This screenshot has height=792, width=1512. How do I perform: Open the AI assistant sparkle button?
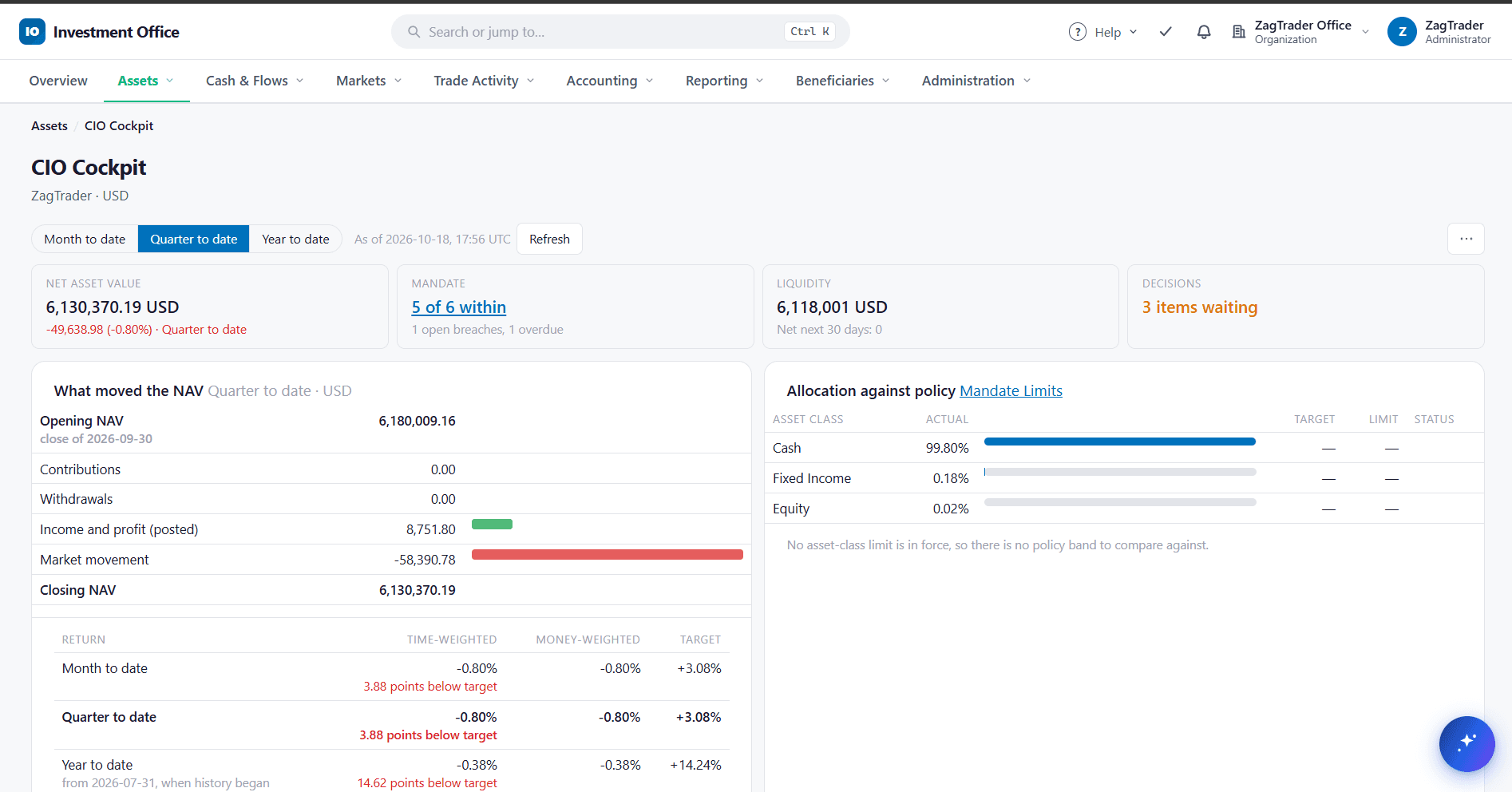pyautogui.click(x=1466, y=743)
